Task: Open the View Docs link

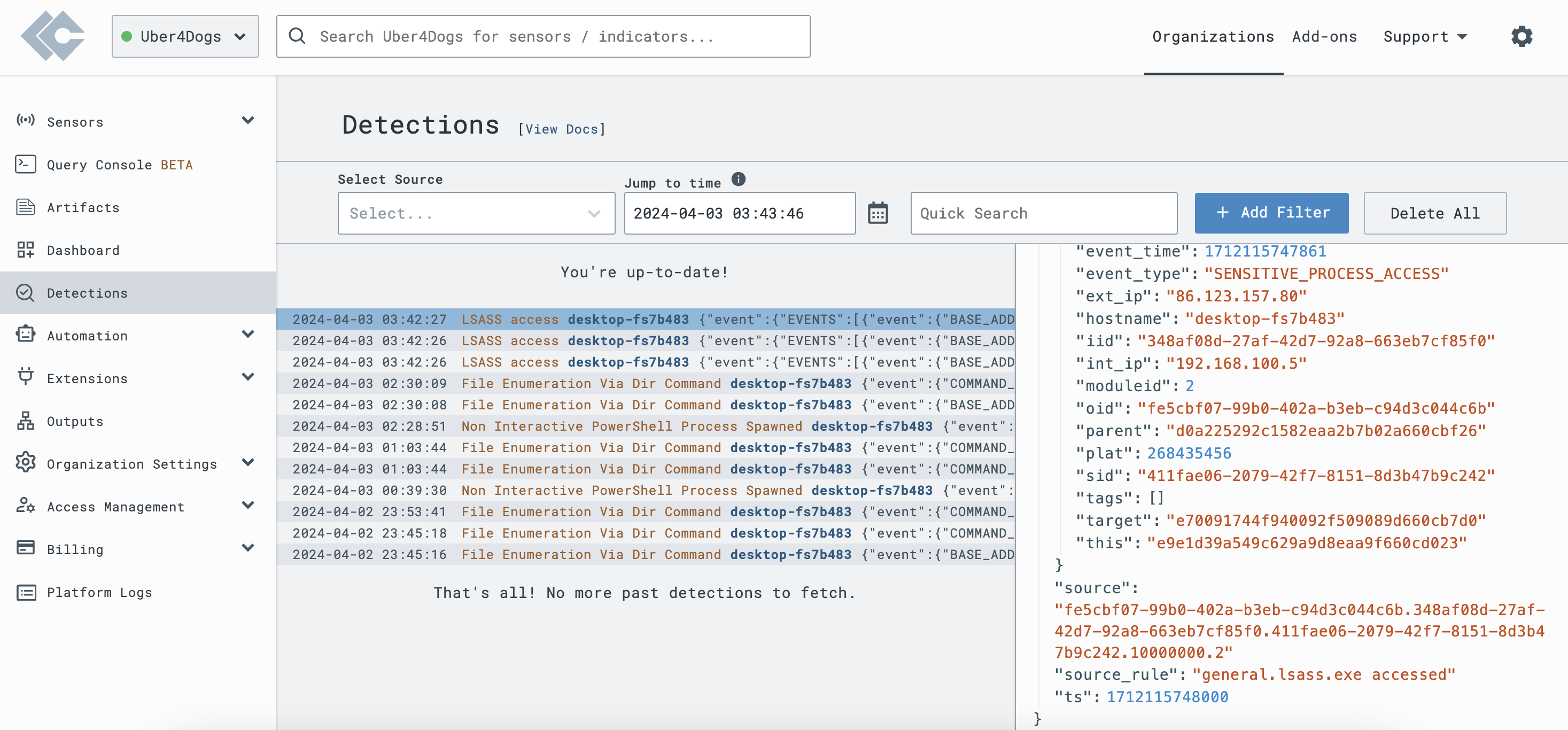Action: (561, 129)
